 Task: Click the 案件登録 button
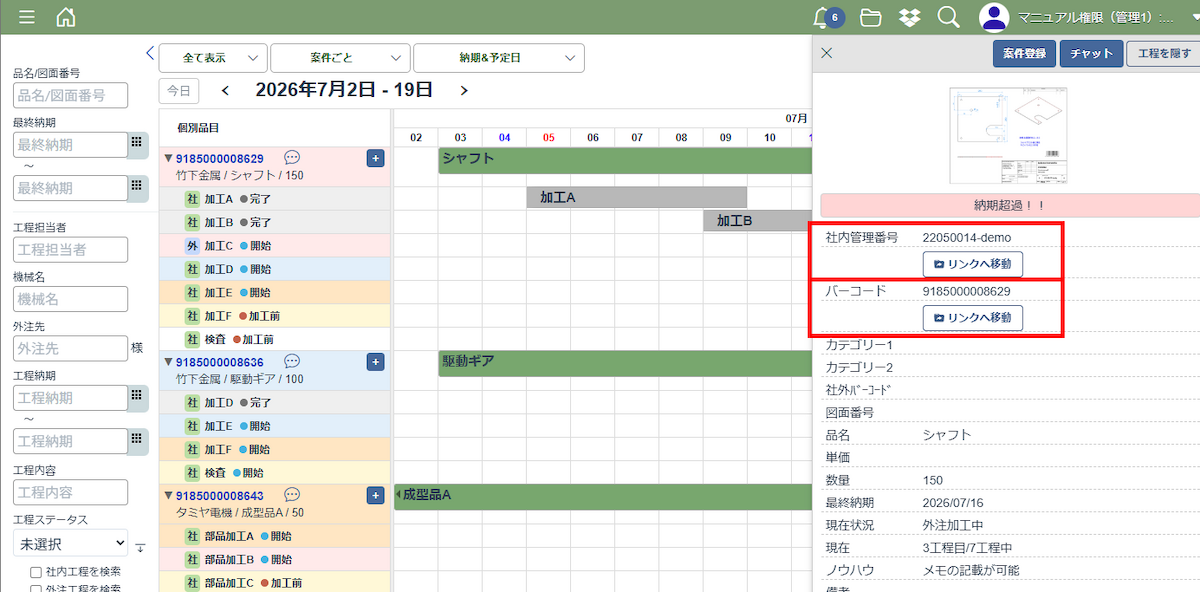(1024, 54)
